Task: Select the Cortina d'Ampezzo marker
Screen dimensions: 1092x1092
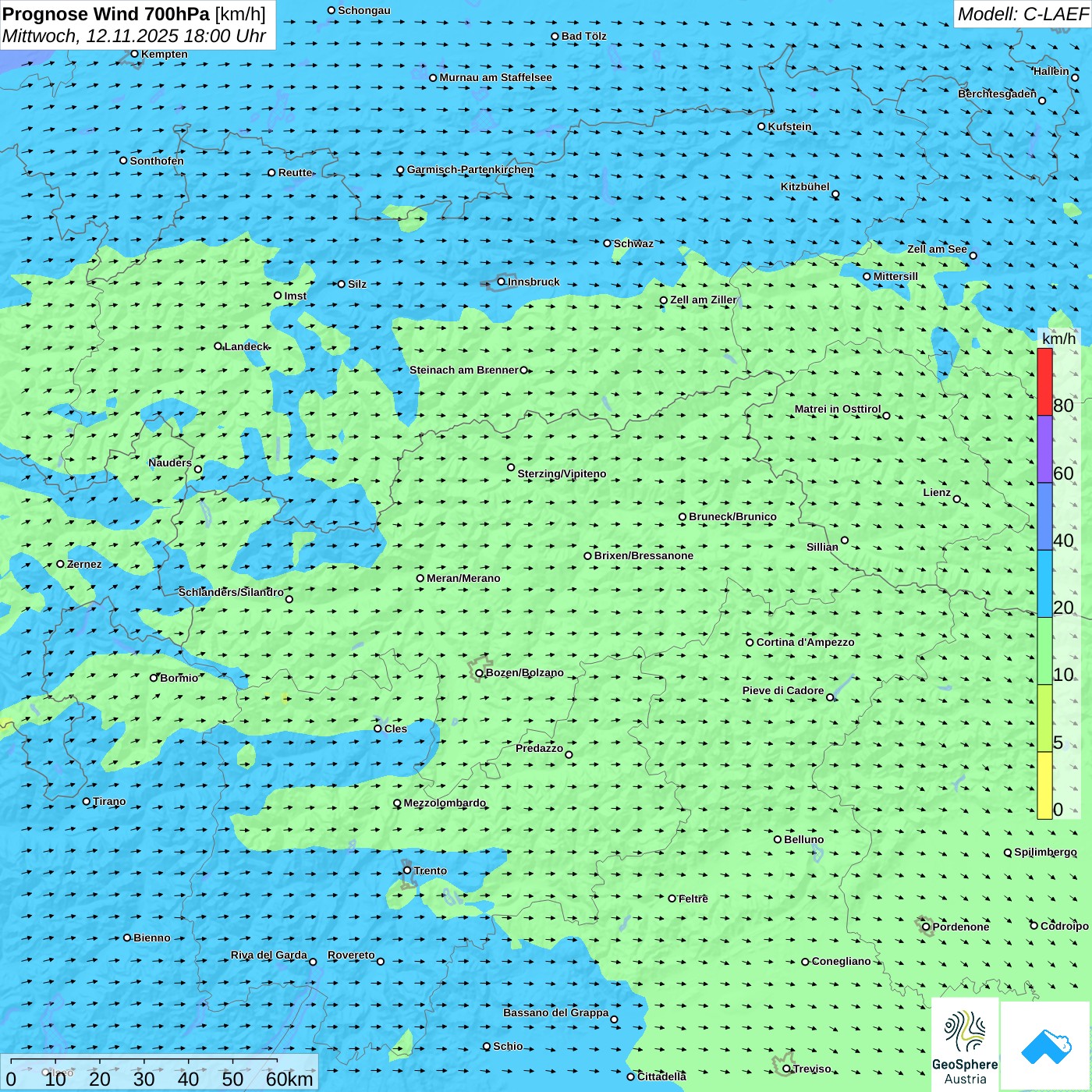Action: click(x=750, y=643)
